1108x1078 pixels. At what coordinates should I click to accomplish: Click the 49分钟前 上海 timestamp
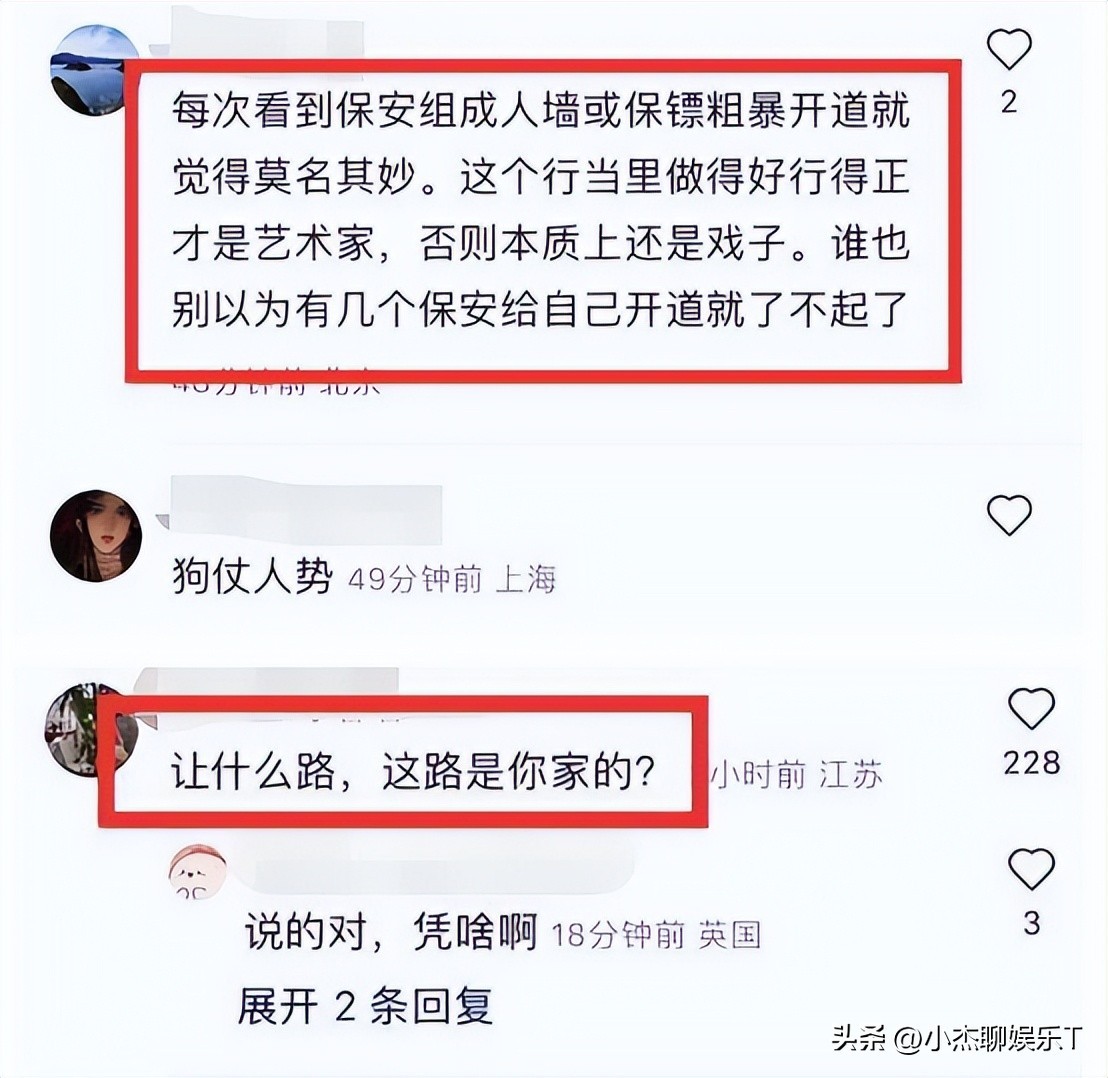pyautogui.click(x=452, y=580)
